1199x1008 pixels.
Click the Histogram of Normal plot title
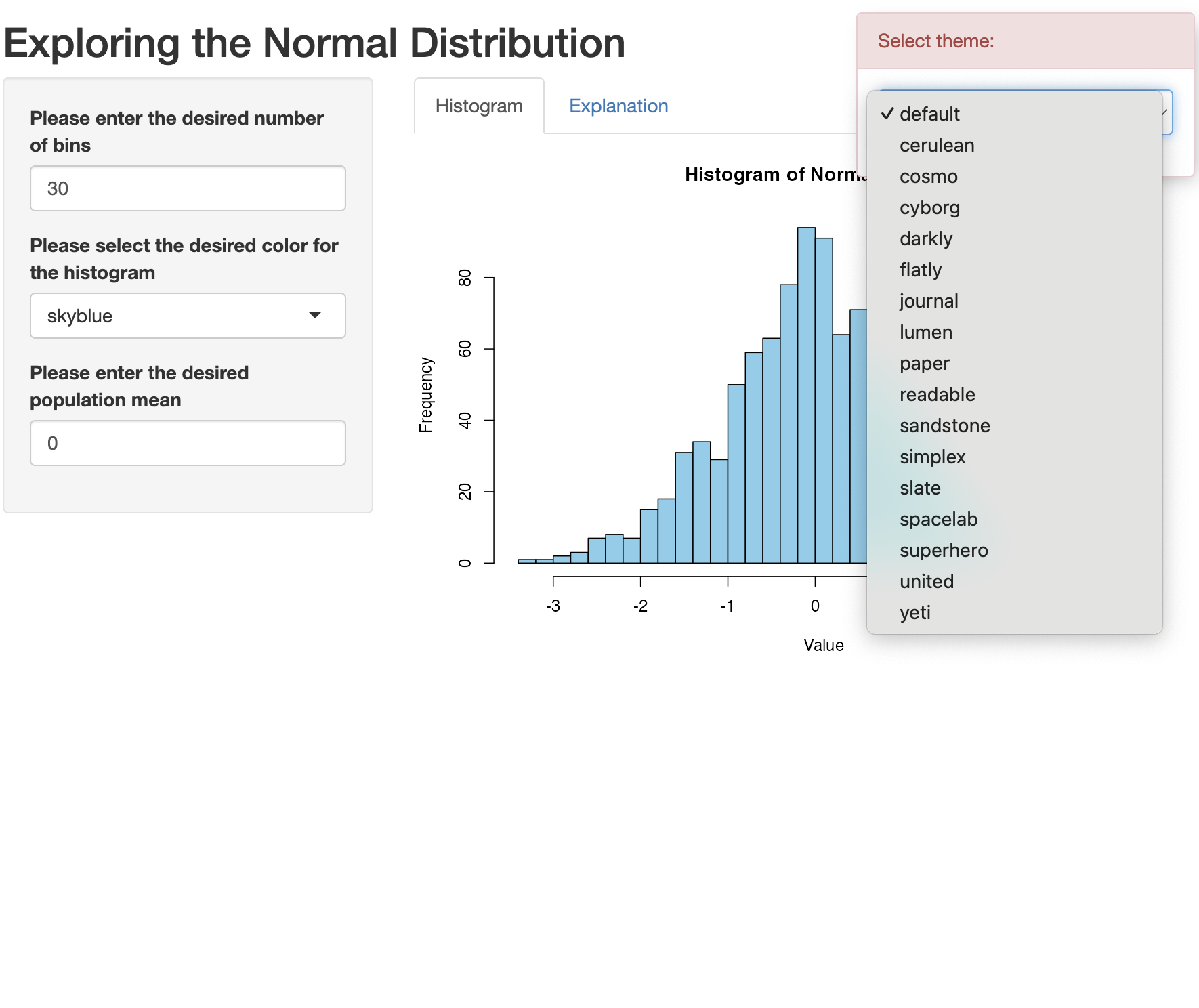[776, 175]
